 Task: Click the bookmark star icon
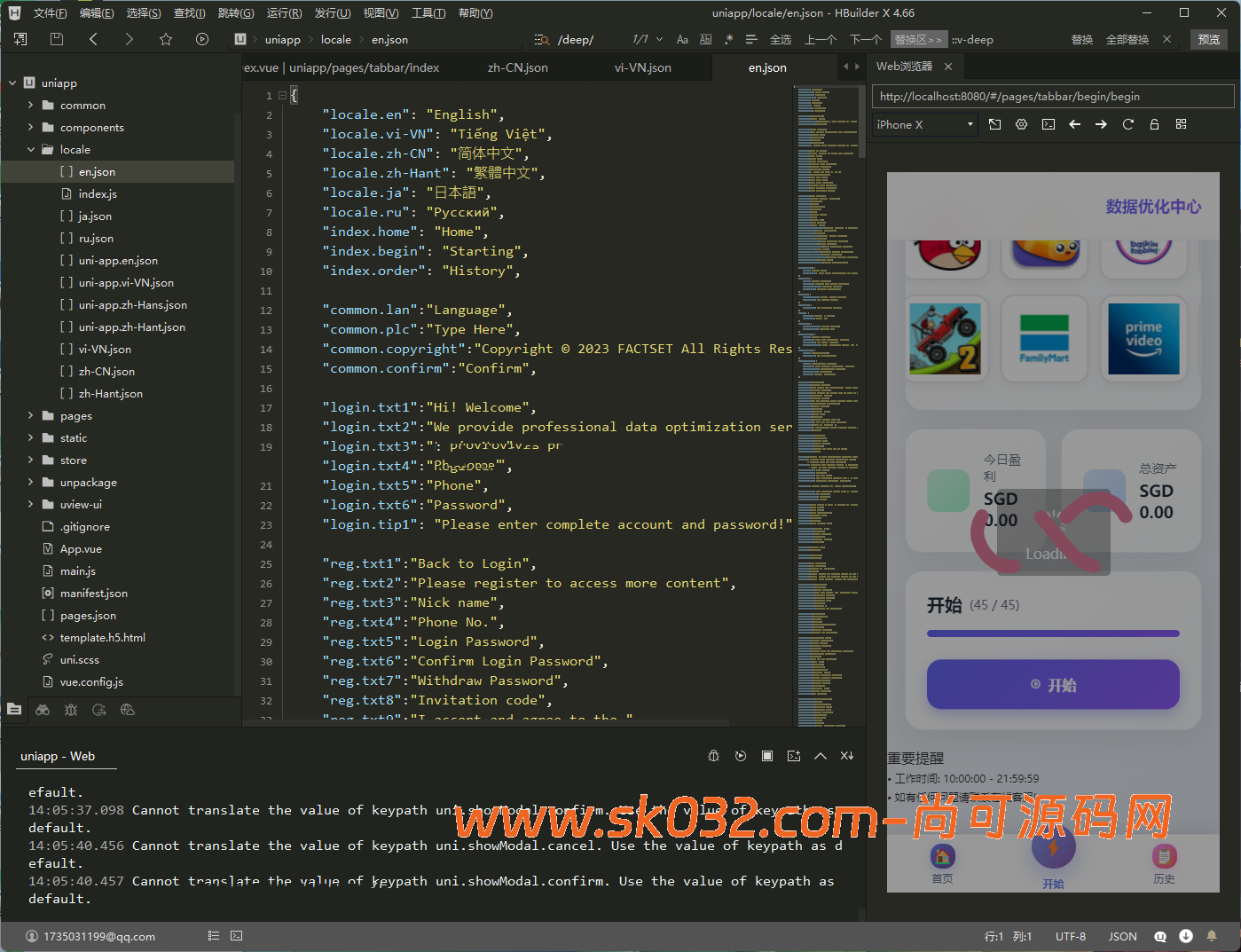coord(166,39)
